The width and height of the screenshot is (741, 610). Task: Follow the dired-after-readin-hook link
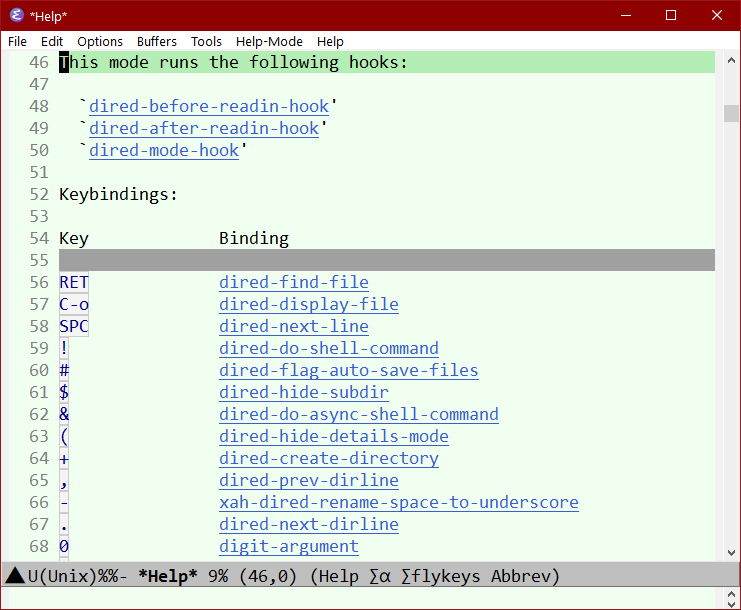click(204, 128)
